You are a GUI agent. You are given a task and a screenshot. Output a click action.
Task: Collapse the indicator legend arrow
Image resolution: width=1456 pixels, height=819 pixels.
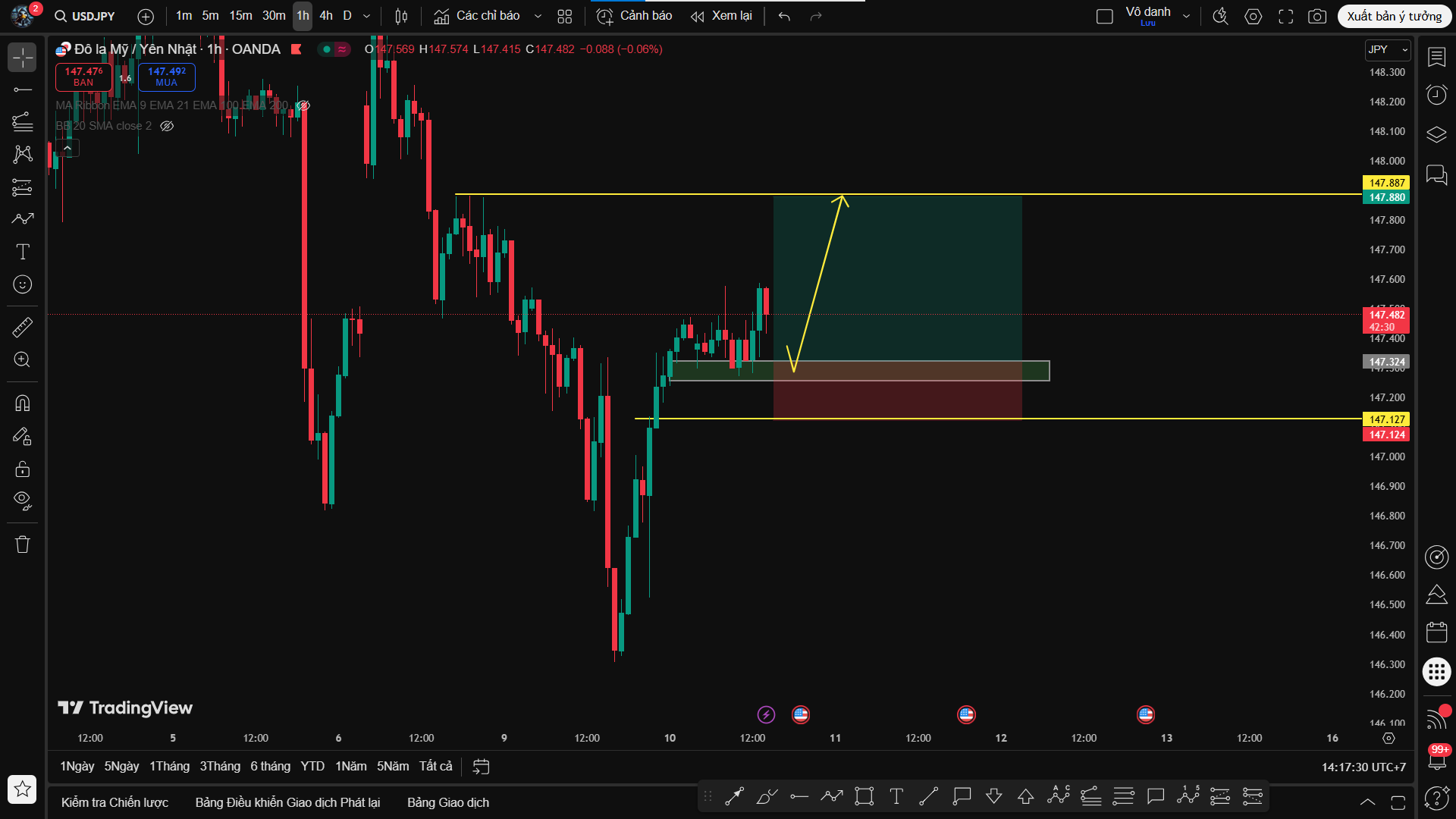67,148
